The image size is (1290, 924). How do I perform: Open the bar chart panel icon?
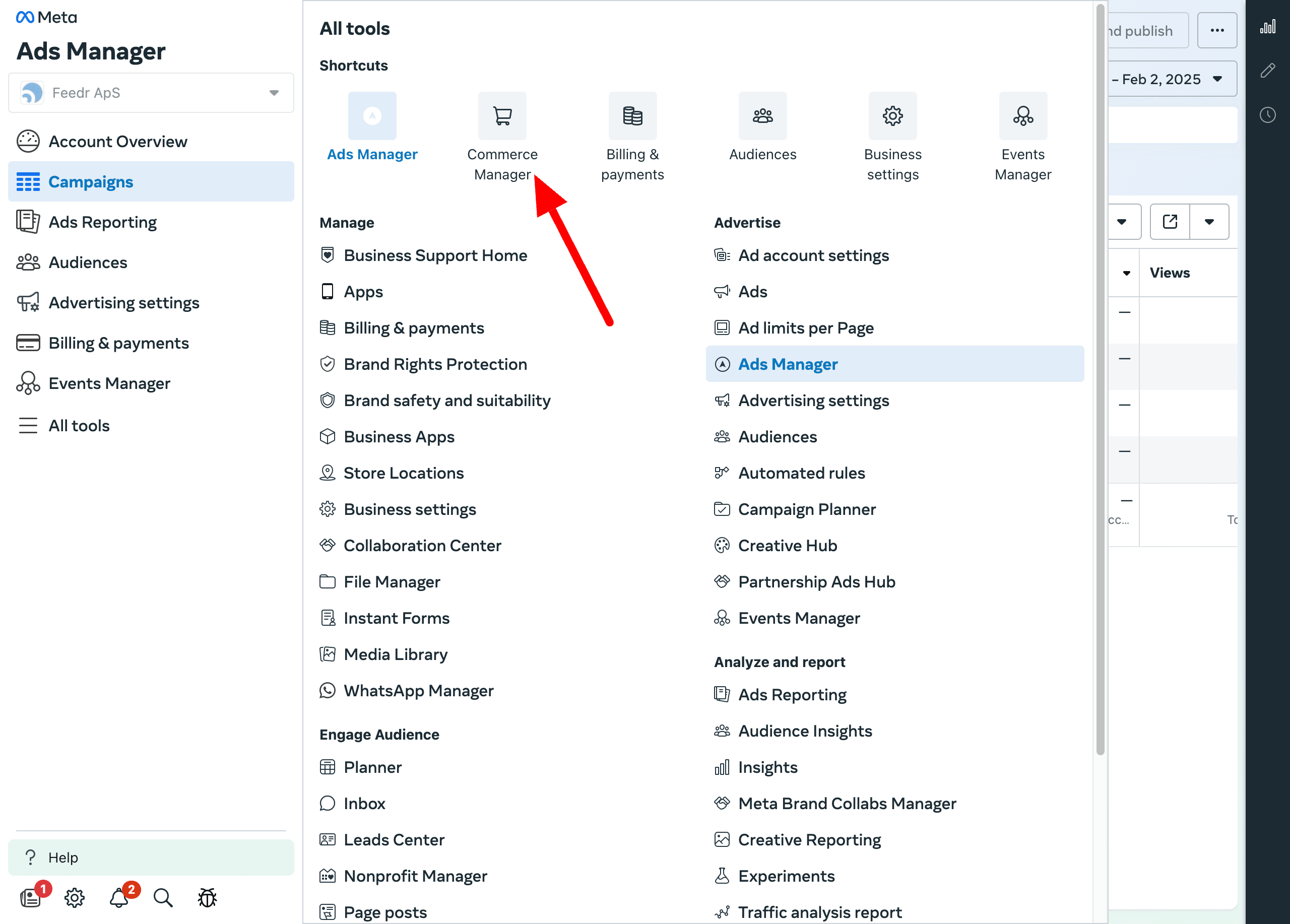[1267, 27]
